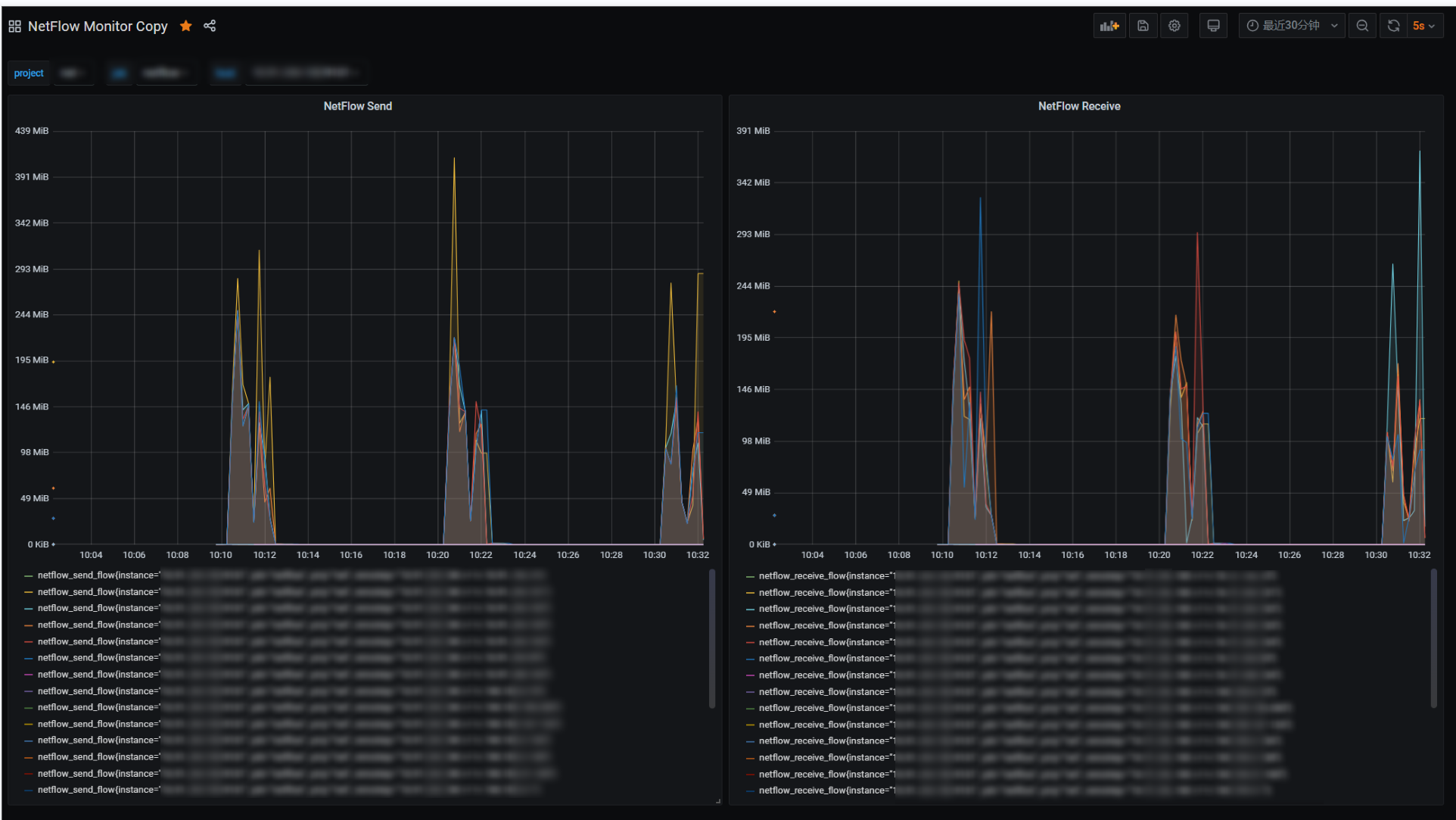Open the 最近30分钟 time range picker
The width and height of the screenshot is (1456, 820).
1292,26
